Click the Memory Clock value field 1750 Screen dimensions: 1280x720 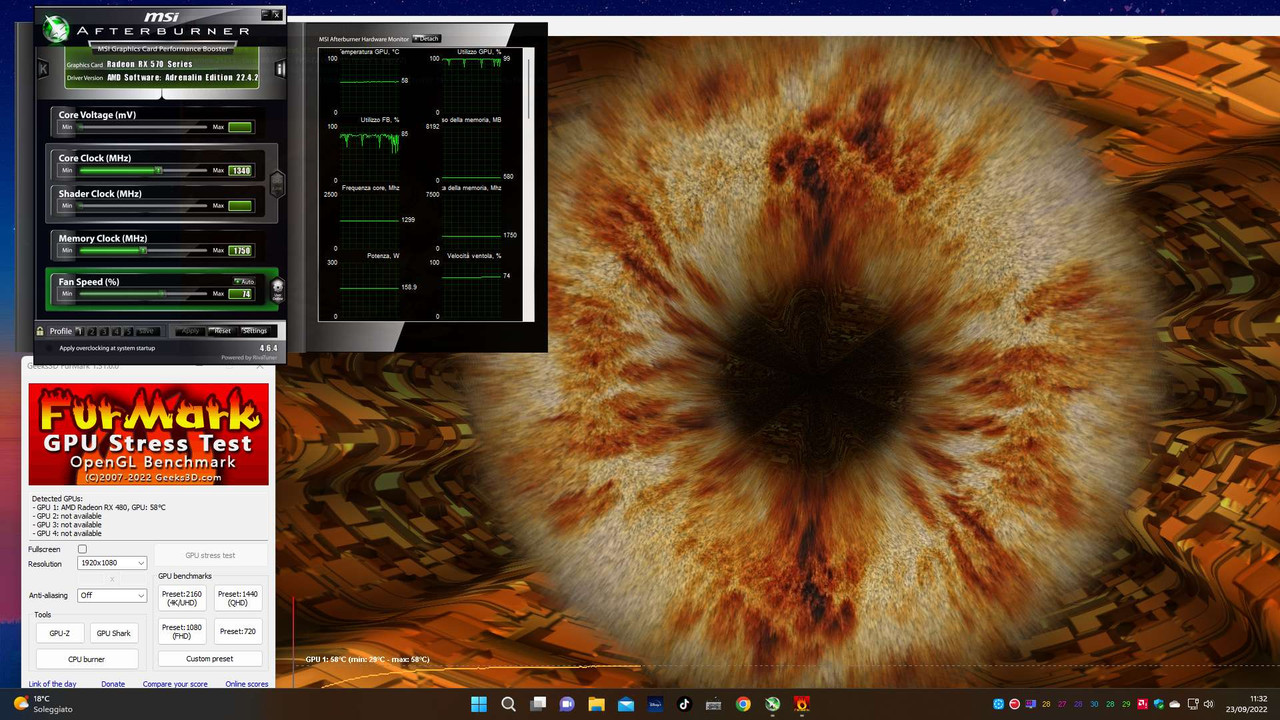coord(240,250)
